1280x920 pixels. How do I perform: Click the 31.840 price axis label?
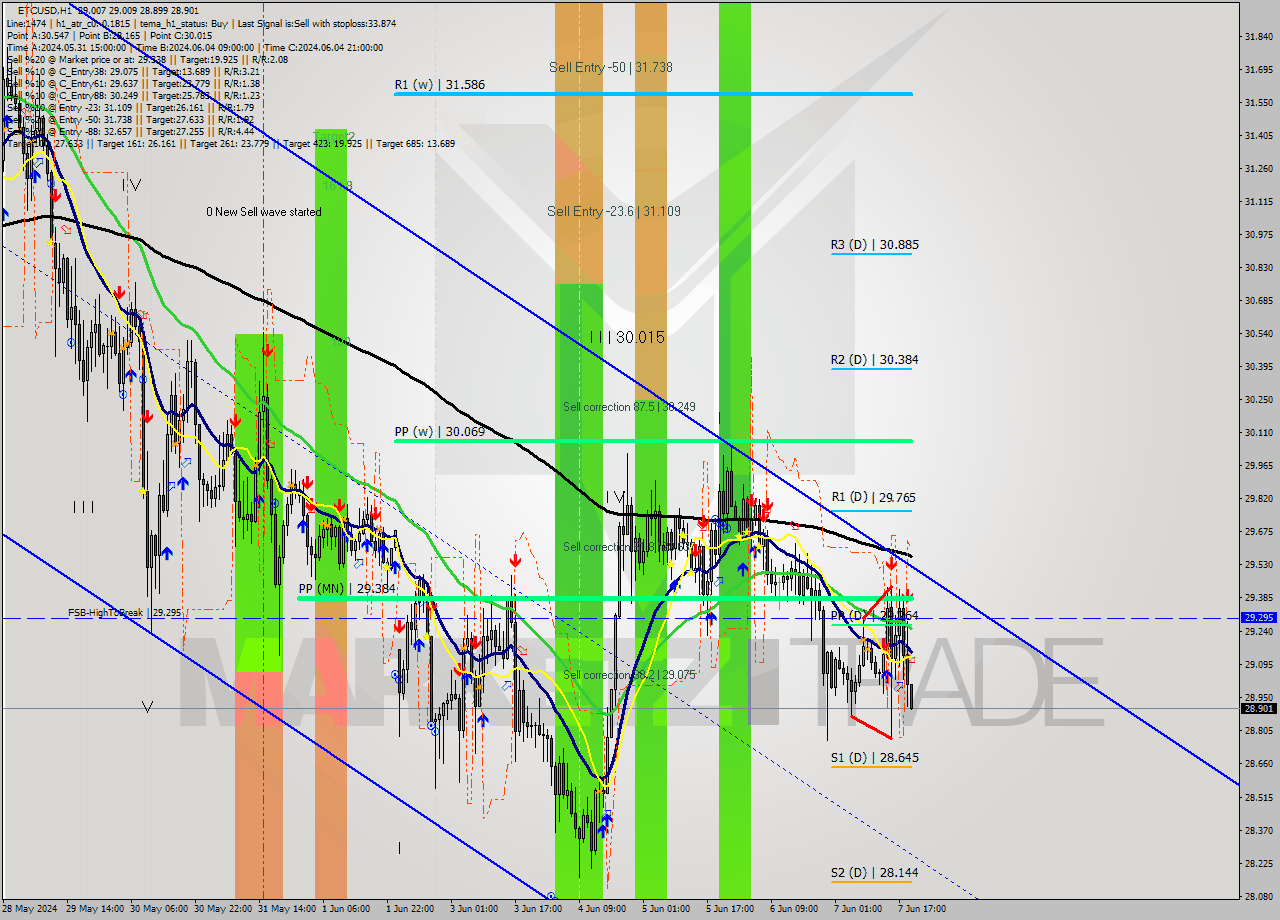click(x=1258, y=37)
